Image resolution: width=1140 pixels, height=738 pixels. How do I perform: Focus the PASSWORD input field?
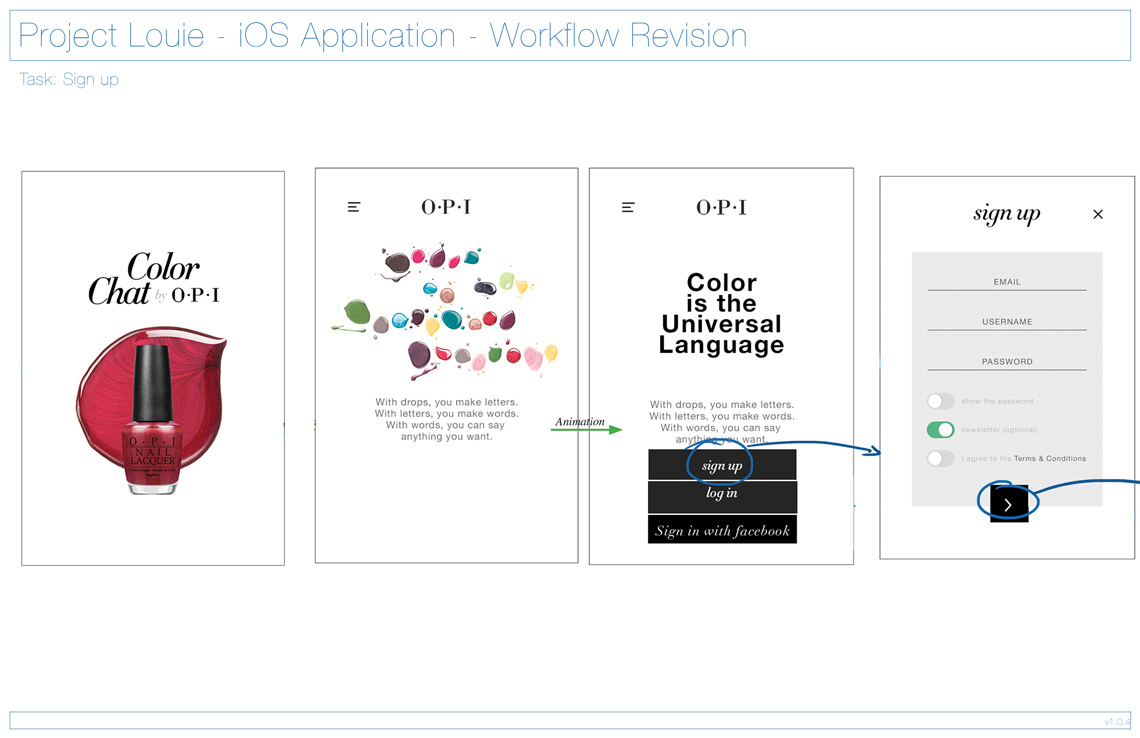1007,362
